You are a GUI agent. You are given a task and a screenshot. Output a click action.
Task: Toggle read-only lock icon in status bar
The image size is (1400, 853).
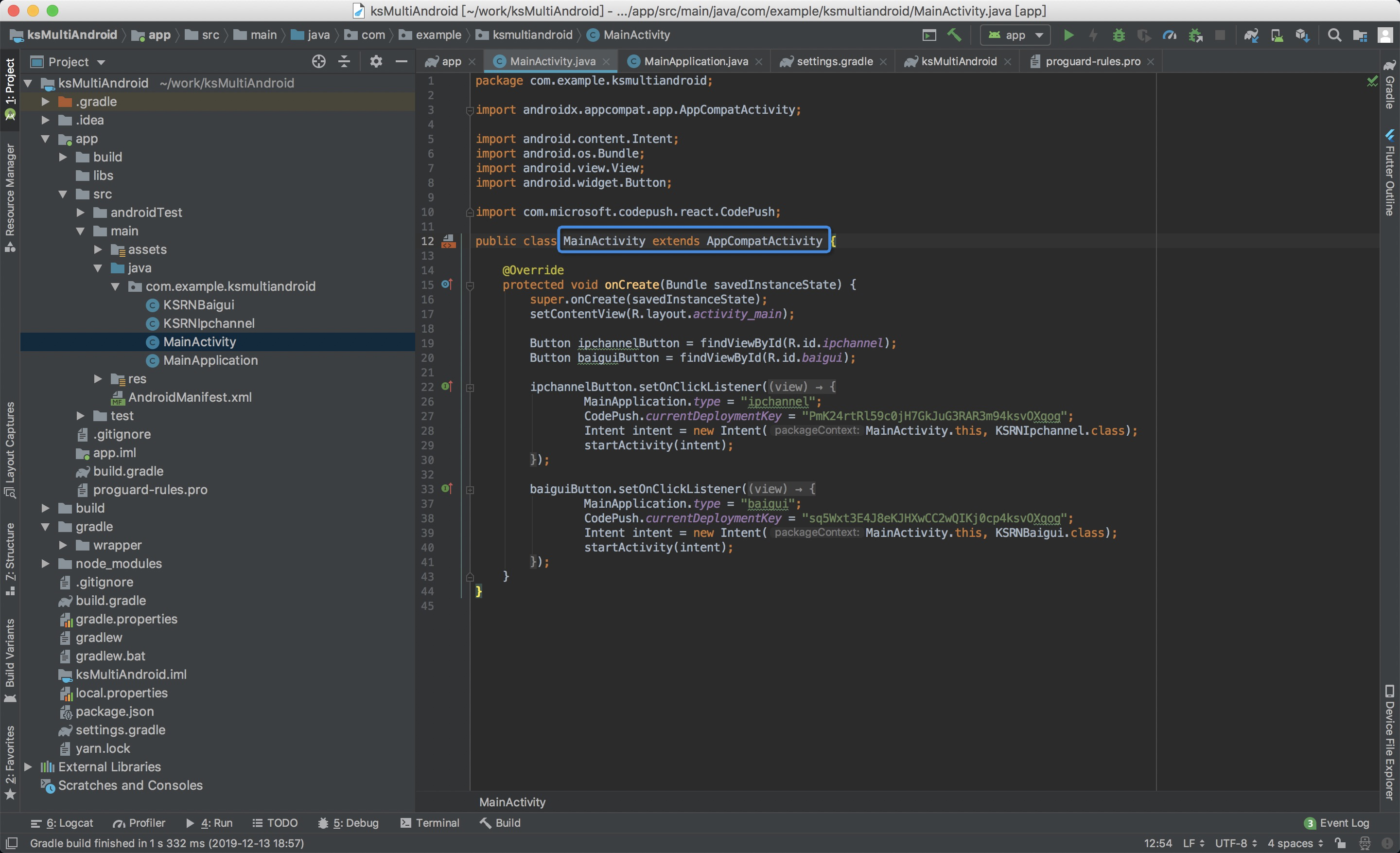tap(1340, 843)
